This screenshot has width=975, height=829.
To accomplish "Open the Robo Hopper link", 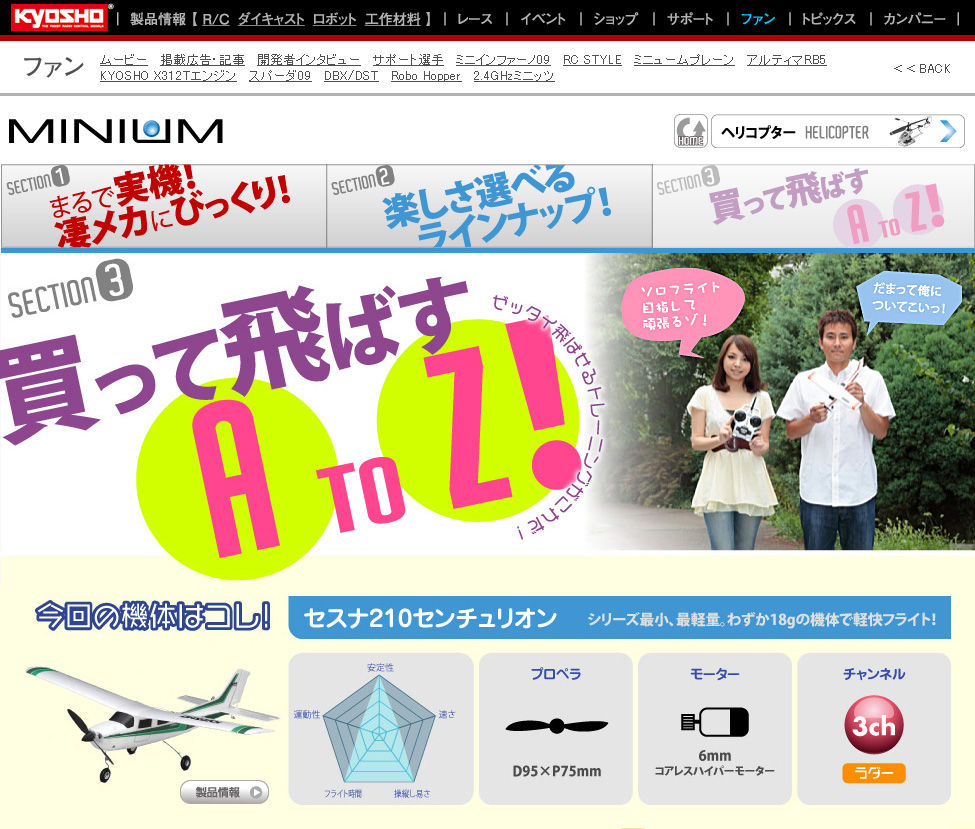I will (x=426, y=76).
